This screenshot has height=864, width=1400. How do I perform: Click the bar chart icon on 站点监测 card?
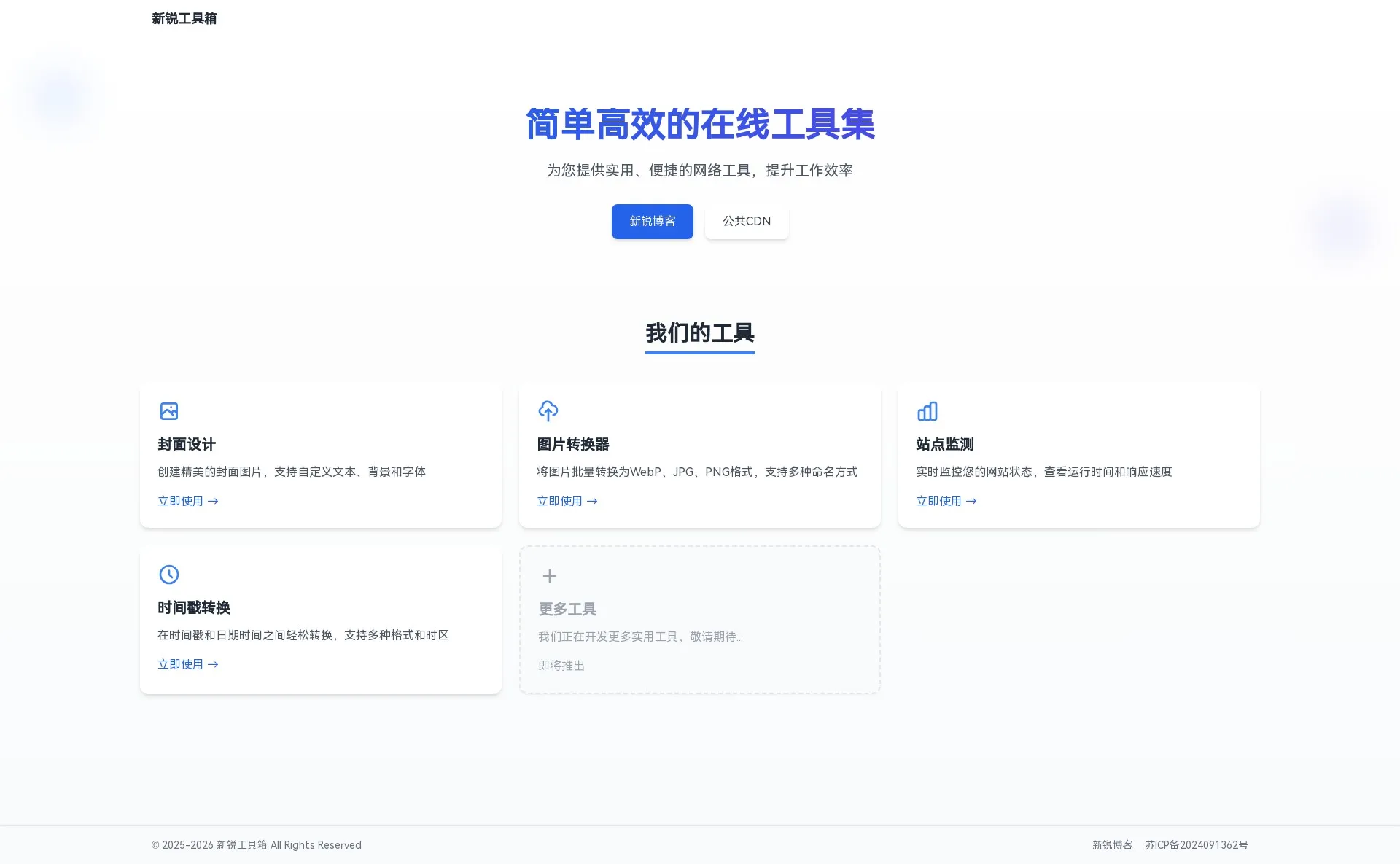(x=927, y=411)
